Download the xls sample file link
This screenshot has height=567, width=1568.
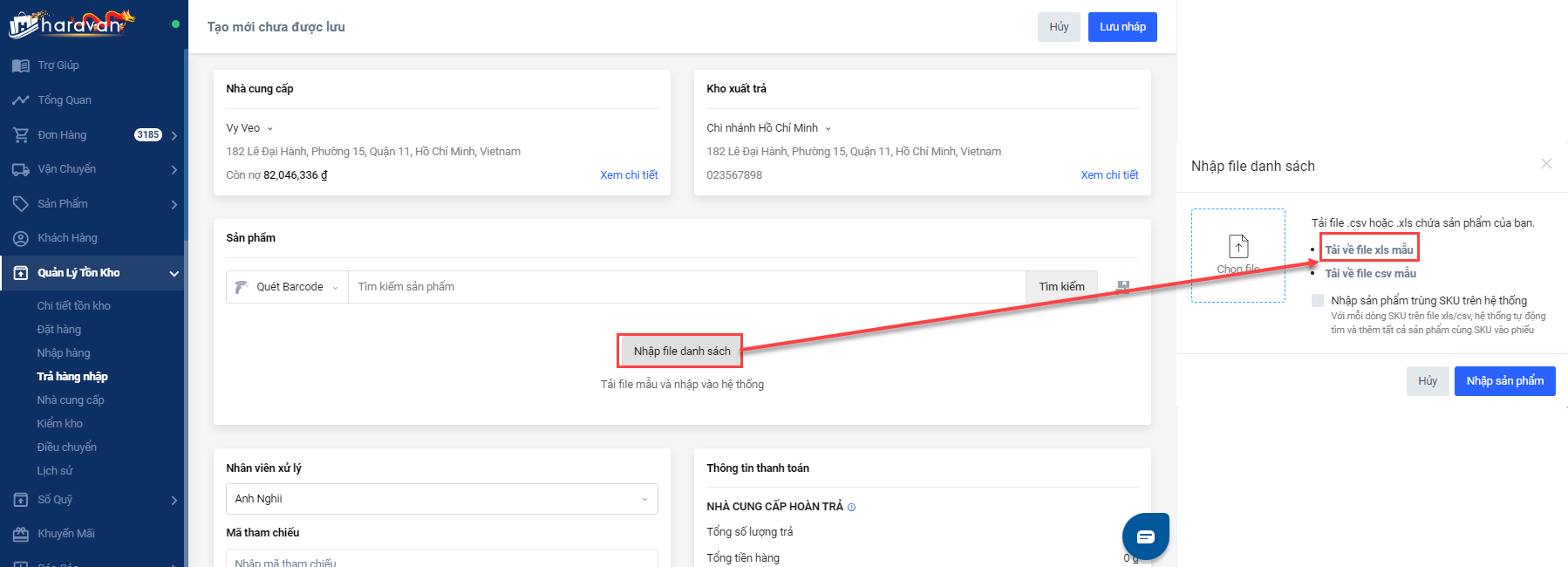pyautogui.click(x=1368, y=249)
